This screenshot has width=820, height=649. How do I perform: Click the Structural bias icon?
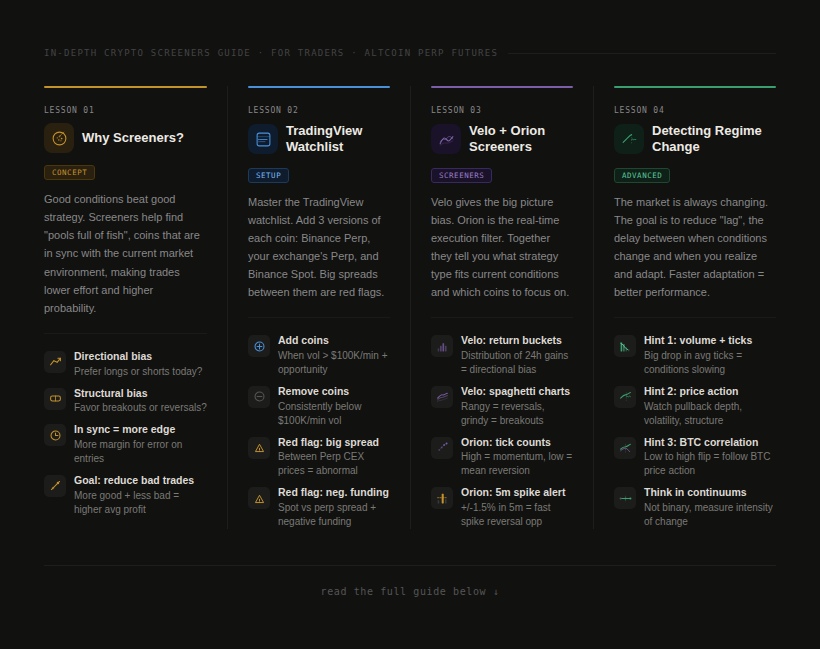pos(55,398)
